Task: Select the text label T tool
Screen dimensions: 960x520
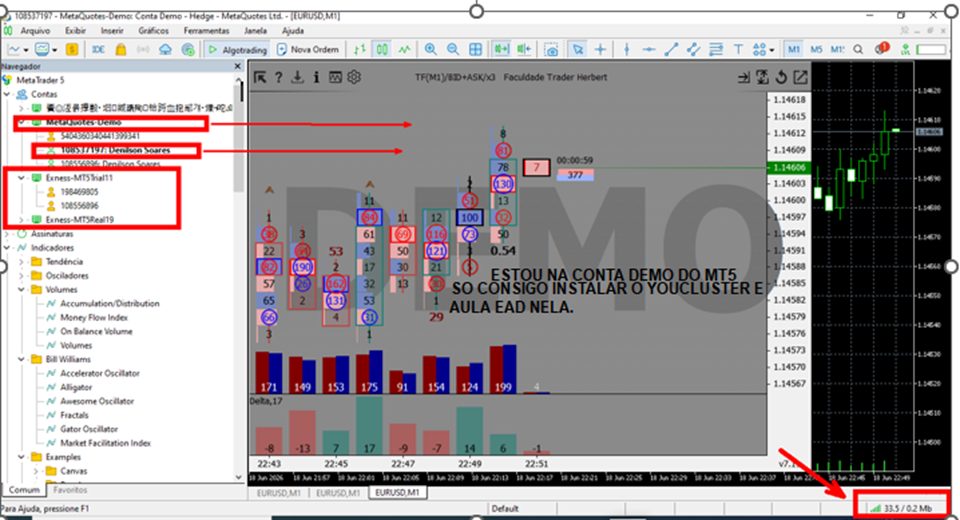Action: (738, 50)
